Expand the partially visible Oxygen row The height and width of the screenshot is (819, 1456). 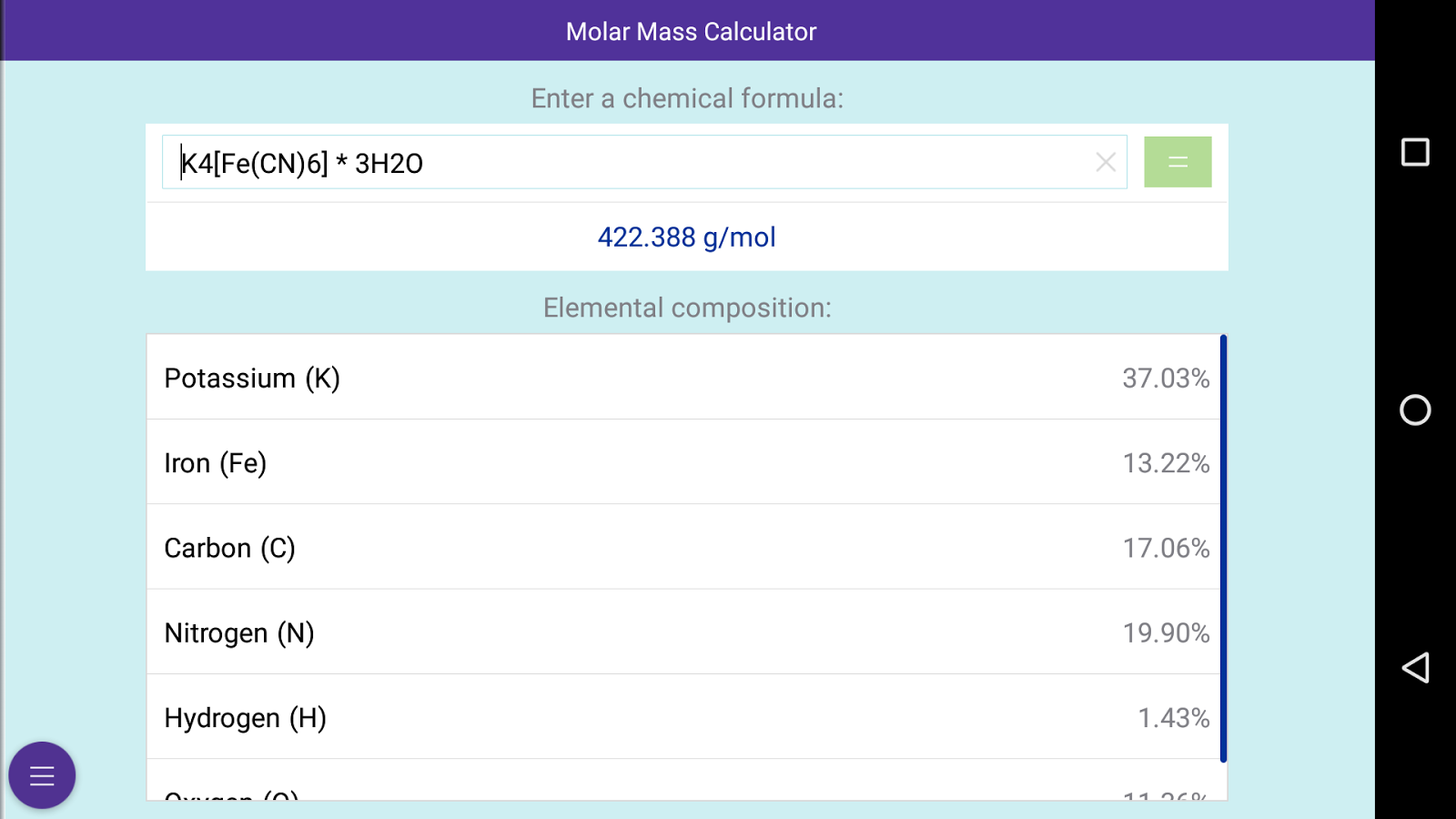tap(686, 796)
